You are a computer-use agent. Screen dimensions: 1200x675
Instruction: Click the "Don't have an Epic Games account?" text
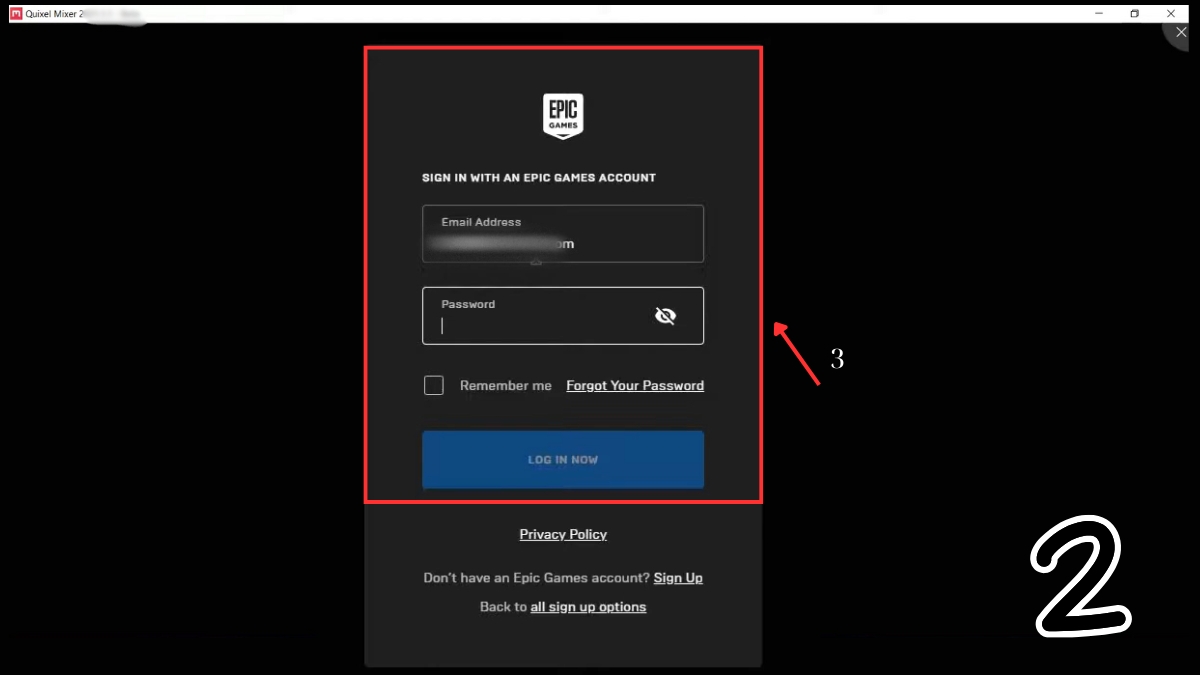(x=537, y=578)
